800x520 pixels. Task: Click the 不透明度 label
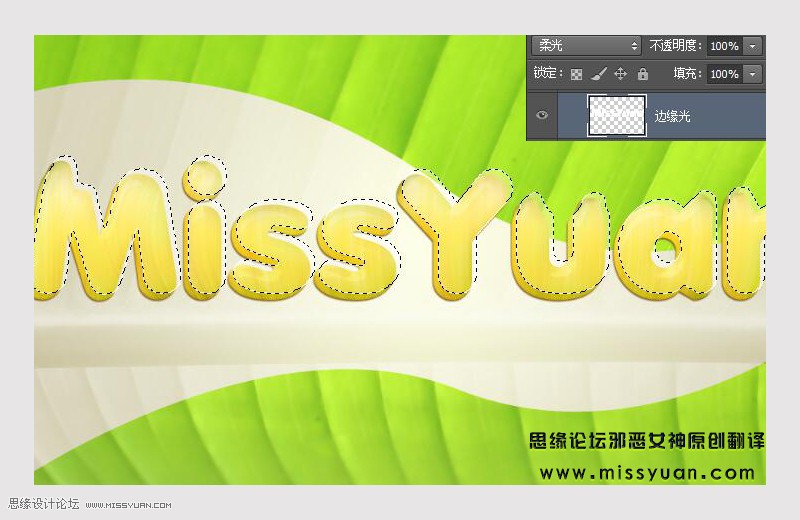[x=676, y=45]
